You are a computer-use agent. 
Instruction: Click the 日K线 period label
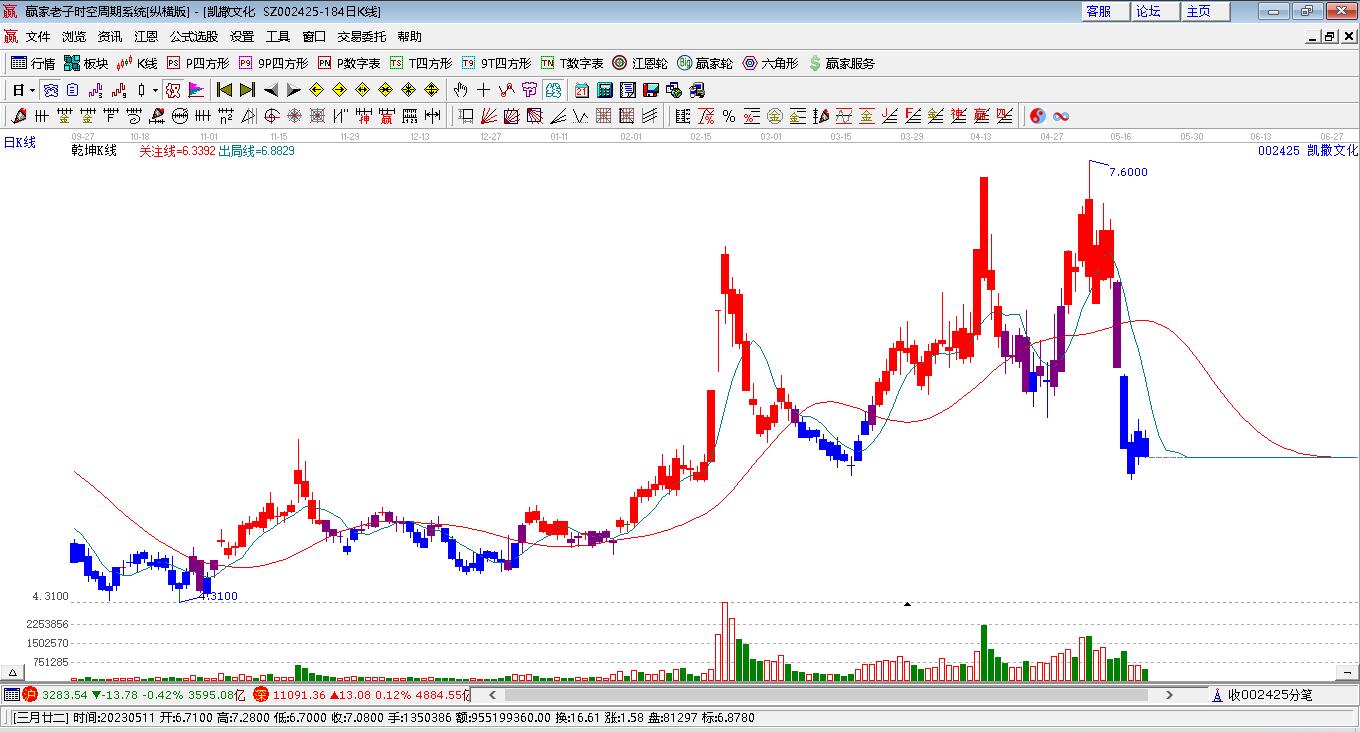click(20, 143)
